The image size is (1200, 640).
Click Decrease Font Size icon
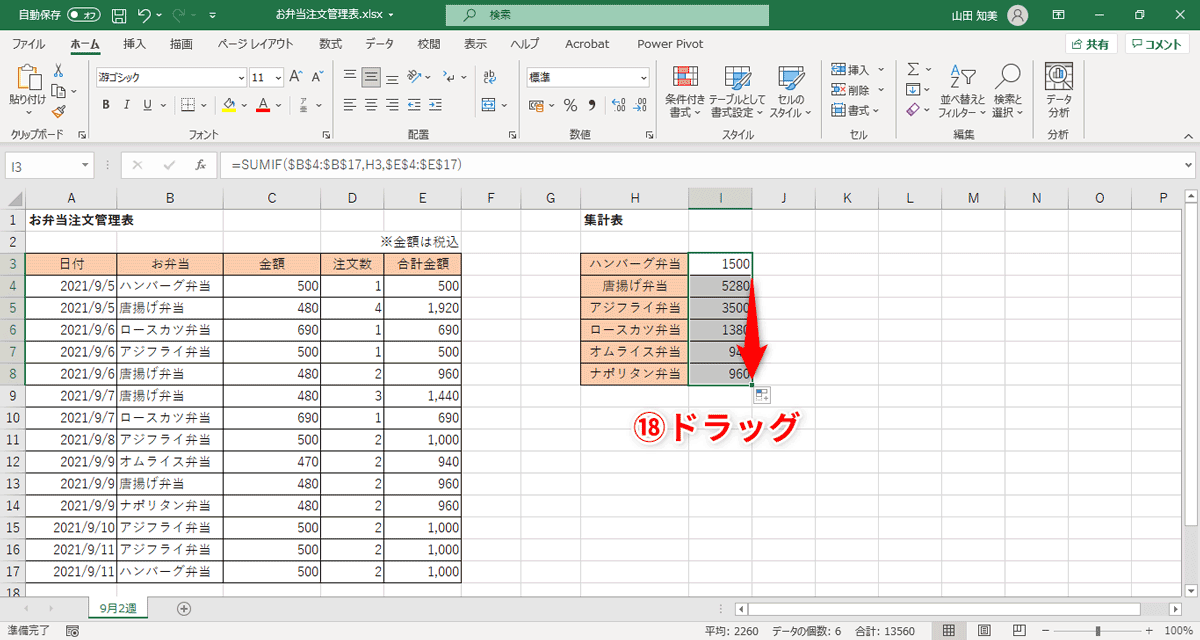coord(316,77)
